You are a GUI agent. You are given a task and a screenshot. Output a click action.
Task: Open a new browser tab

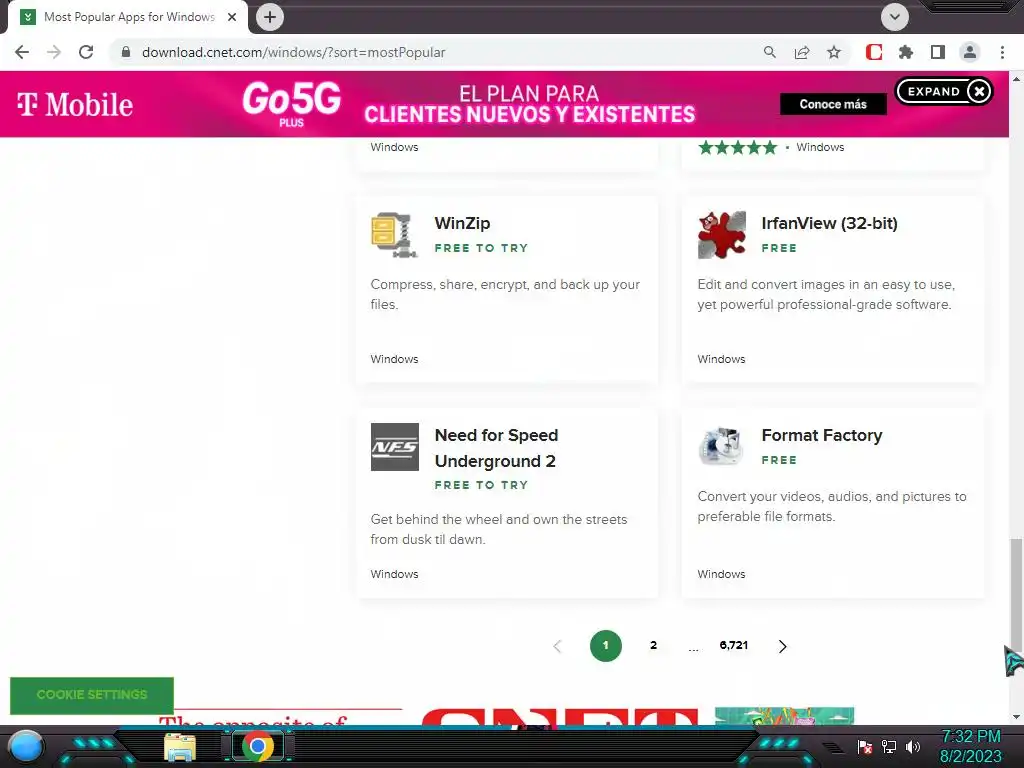(270, 17)
